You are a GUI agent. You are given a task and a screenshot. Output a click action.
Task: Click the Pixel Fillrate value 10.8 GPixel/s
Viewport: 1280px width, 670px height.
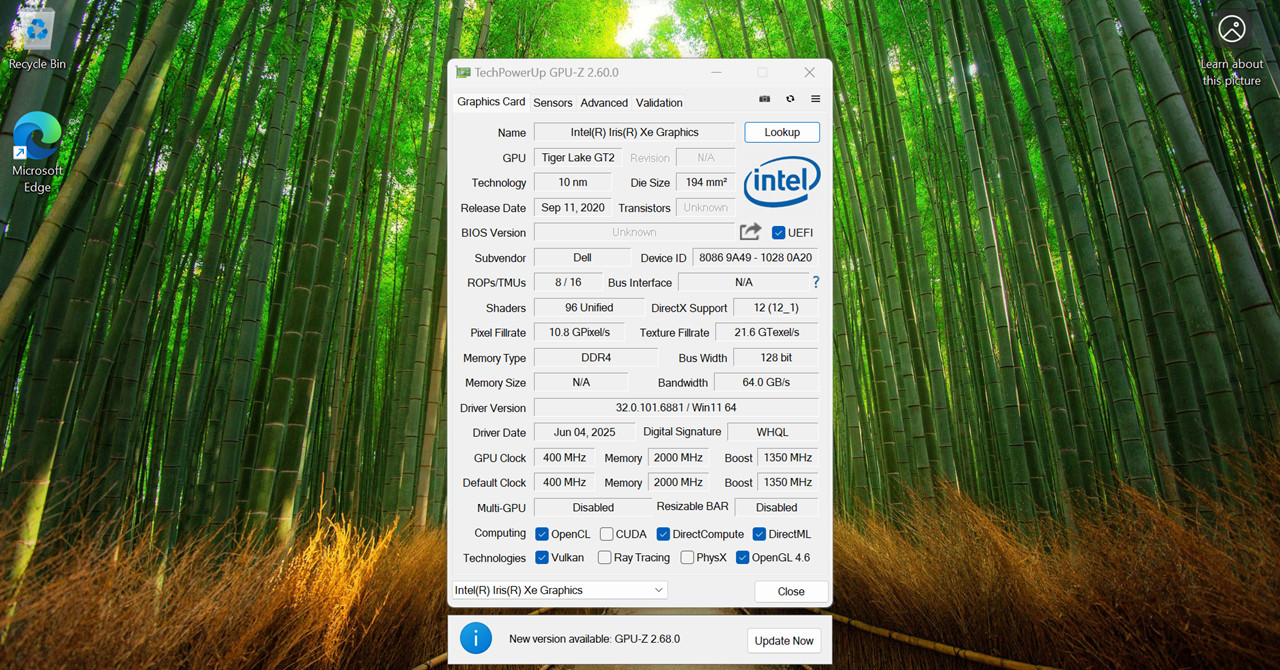point(580,332)
